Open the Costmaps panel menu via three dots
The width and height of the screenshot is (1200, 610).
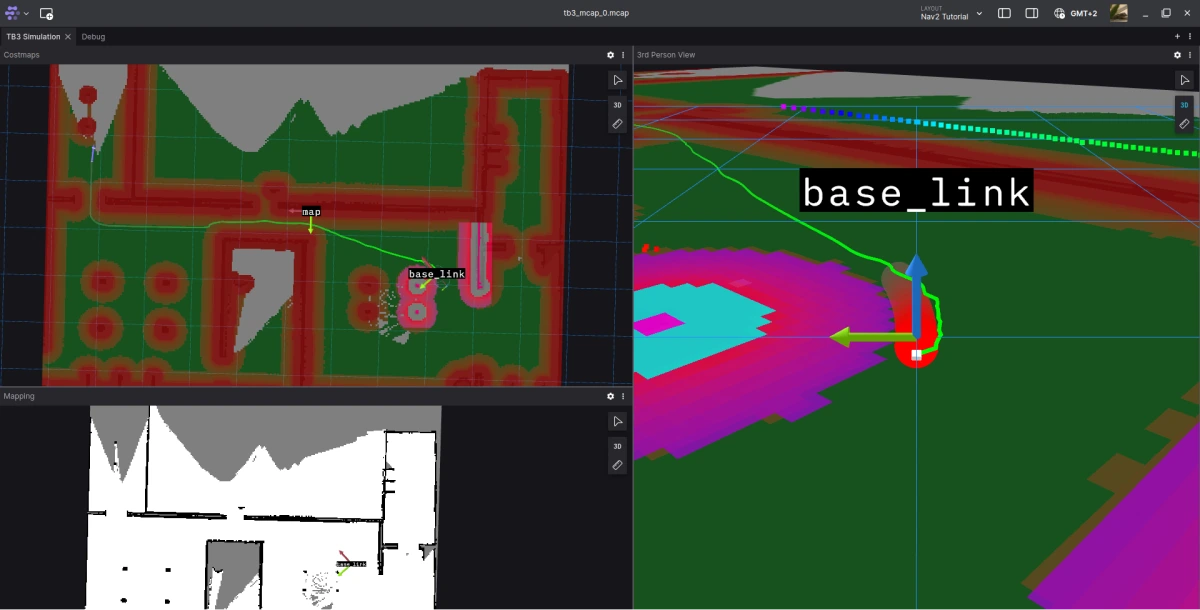[x=622, y=55]
